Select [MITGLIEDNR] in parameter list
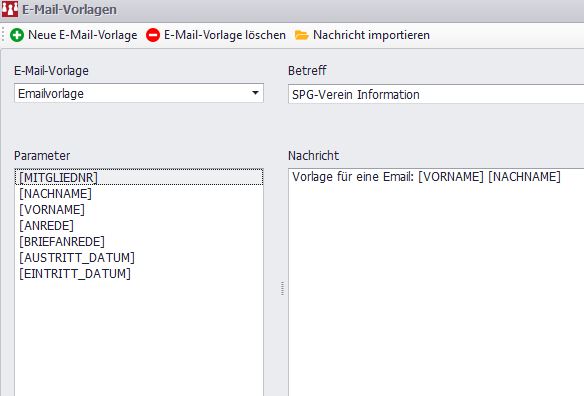 click(x=139, y=177)
